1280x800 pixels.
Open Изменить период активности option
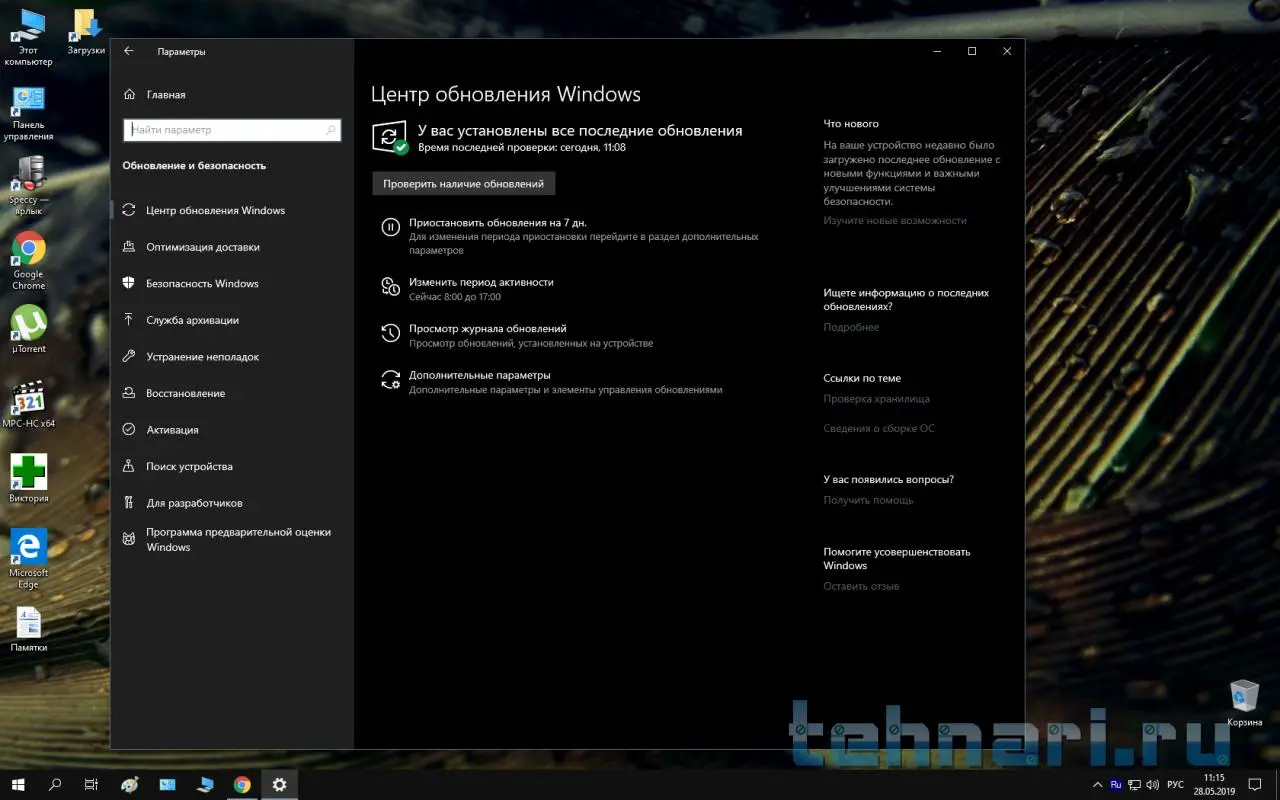coord(467,289)
